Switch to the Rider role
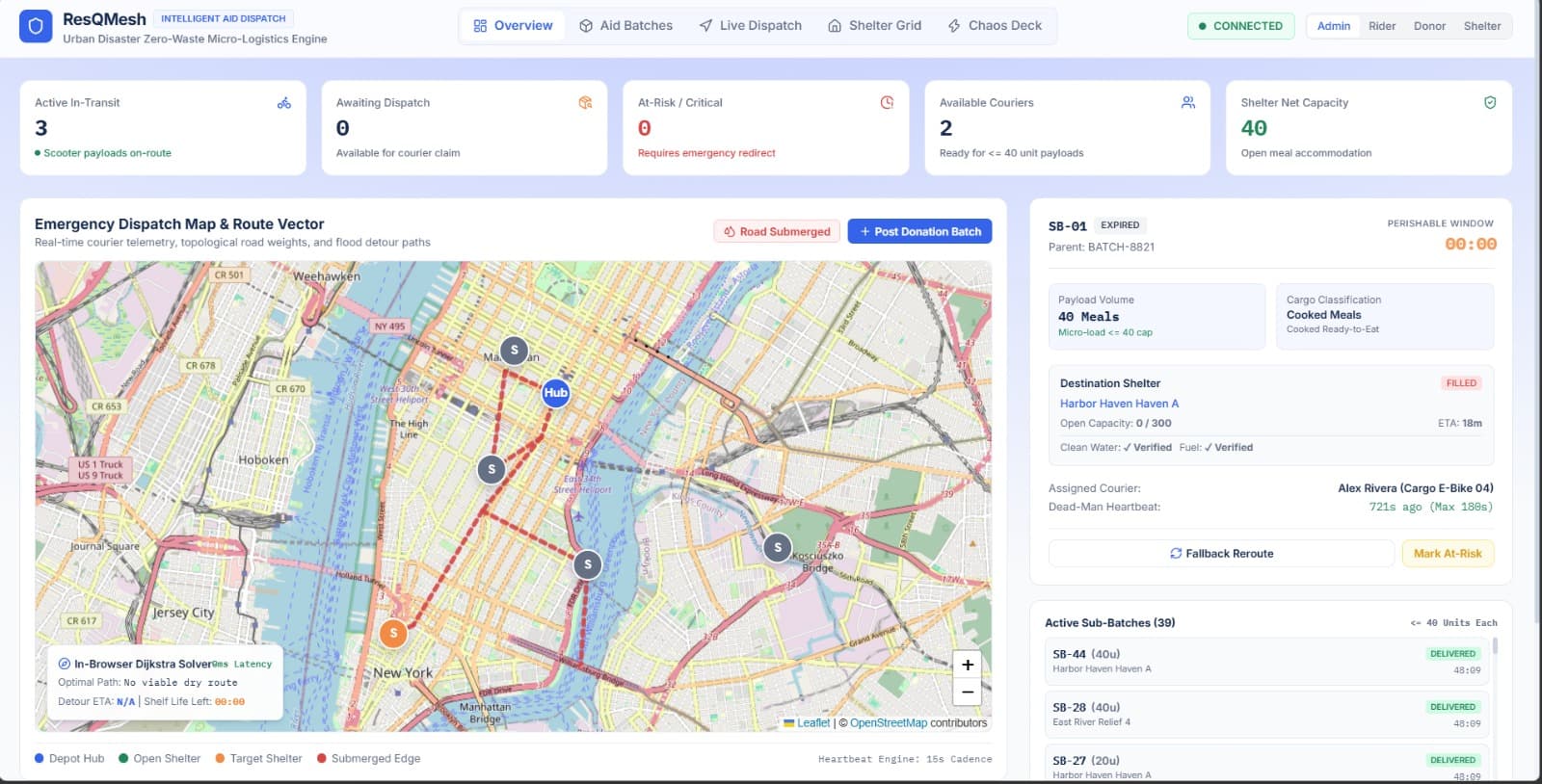The height and width of the screenshot is (784, 1542). 1382,26
